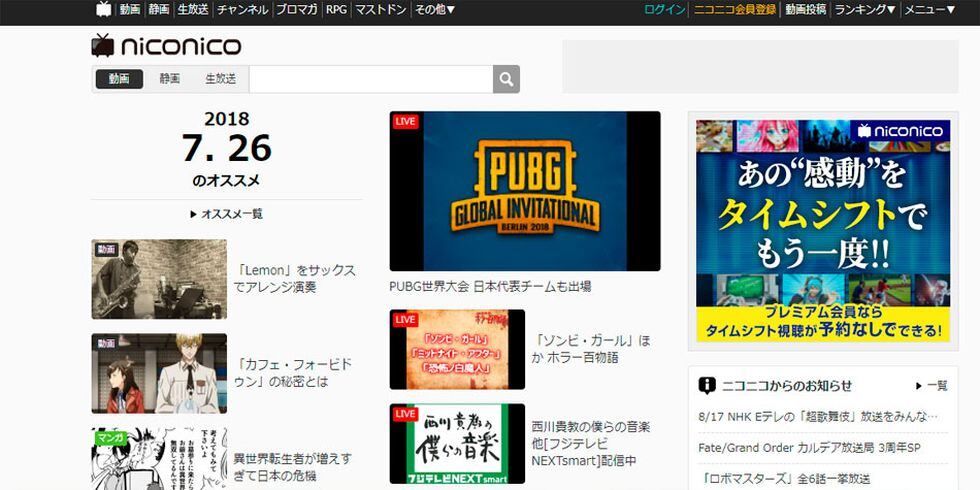The width and height of the screenshot is (980, 490).
Task: Click the info icon beside ニコニコからのお知らせ
Action: (707, 385)
